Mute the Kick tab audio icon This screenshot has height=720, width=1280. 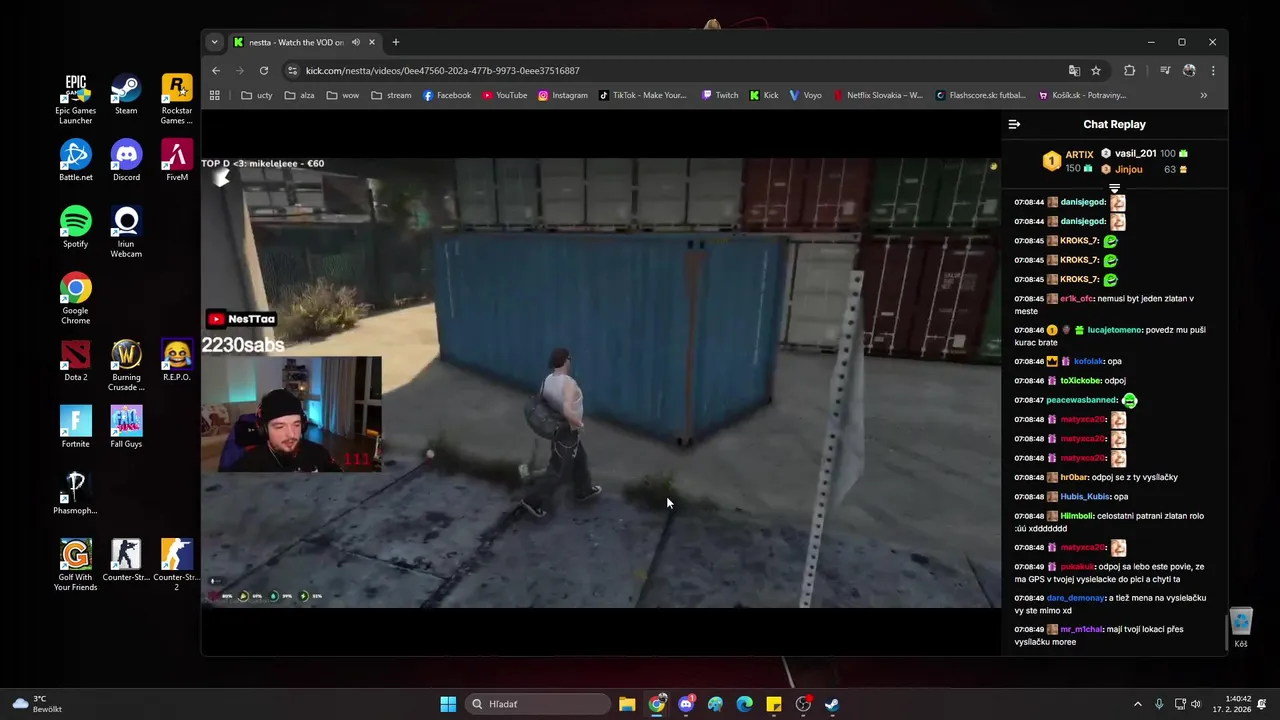click(x=356, y=42)
